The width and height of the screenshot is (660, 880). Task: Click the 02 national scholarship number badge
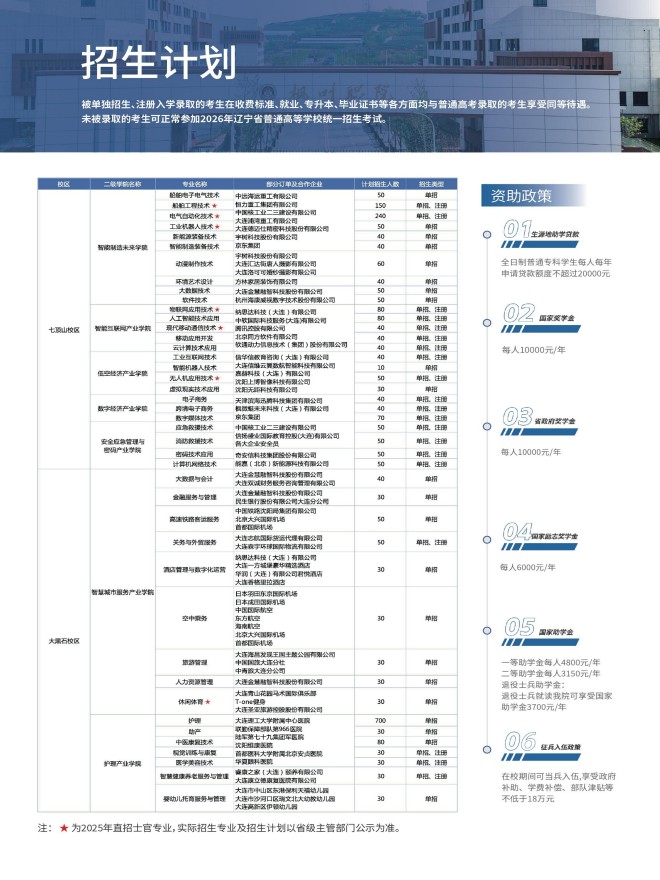(x=519, y=315)
